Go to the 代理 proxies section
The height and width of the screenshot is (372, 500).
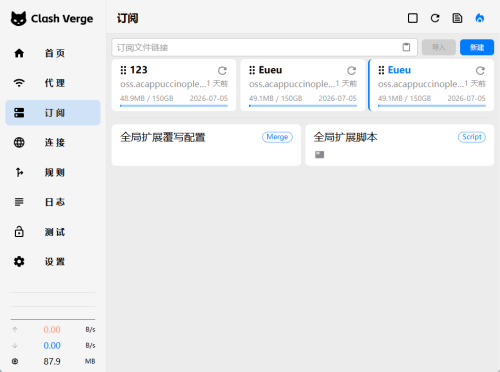(53, 83)
